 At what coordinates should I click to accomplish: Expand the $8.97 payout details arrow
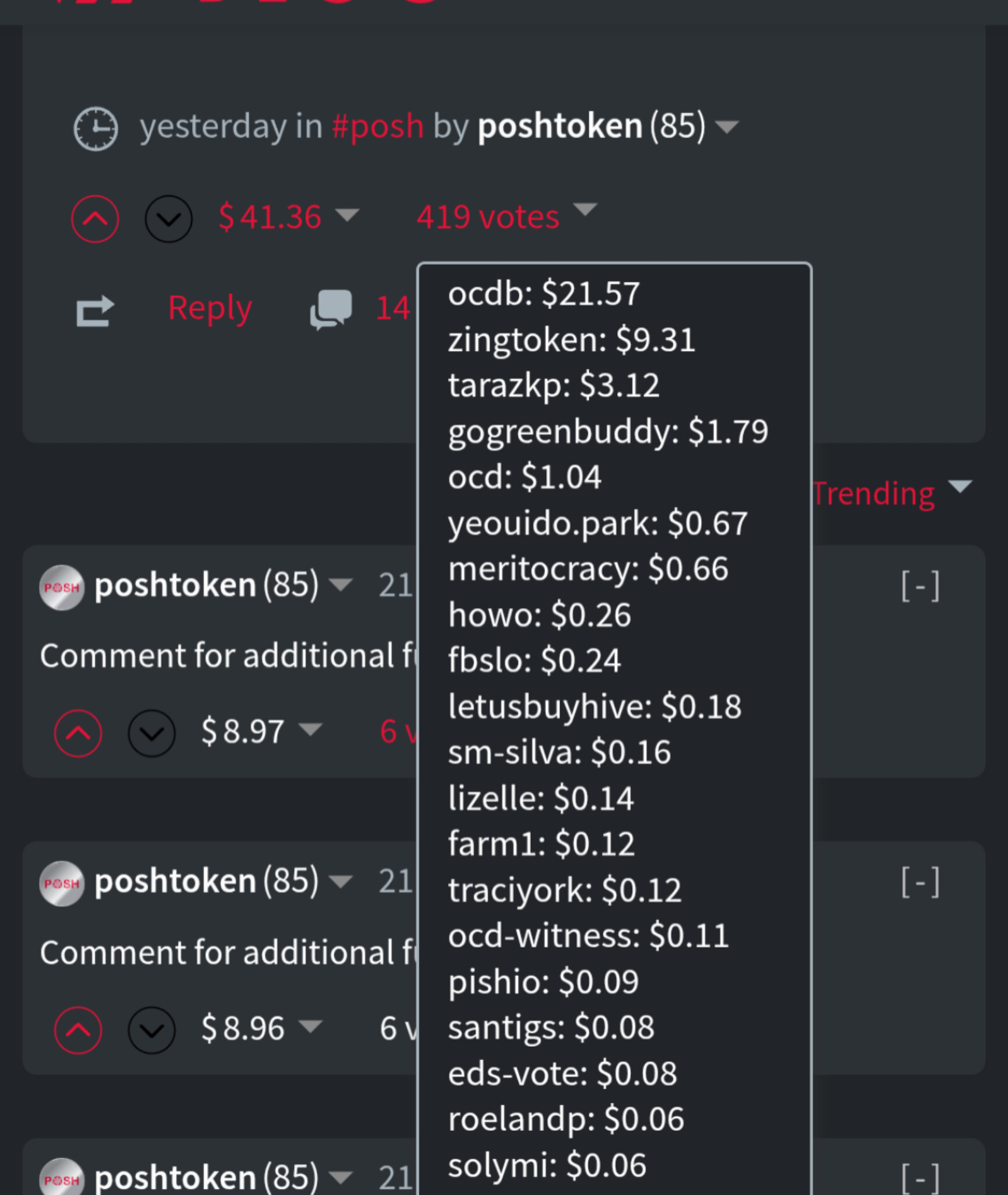coord(310,729)
